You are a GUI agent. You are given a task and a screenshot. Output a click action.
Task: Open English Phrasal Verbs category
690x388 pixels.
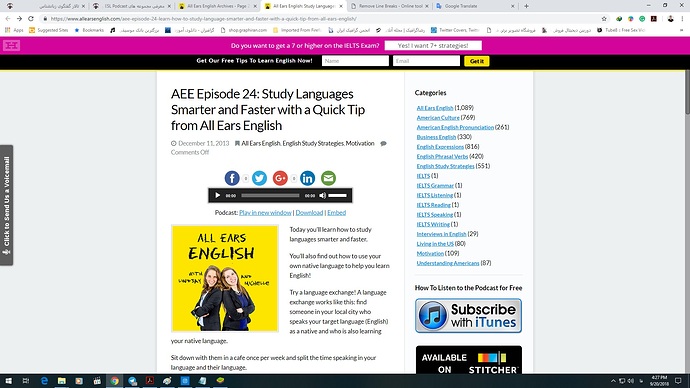442,156
